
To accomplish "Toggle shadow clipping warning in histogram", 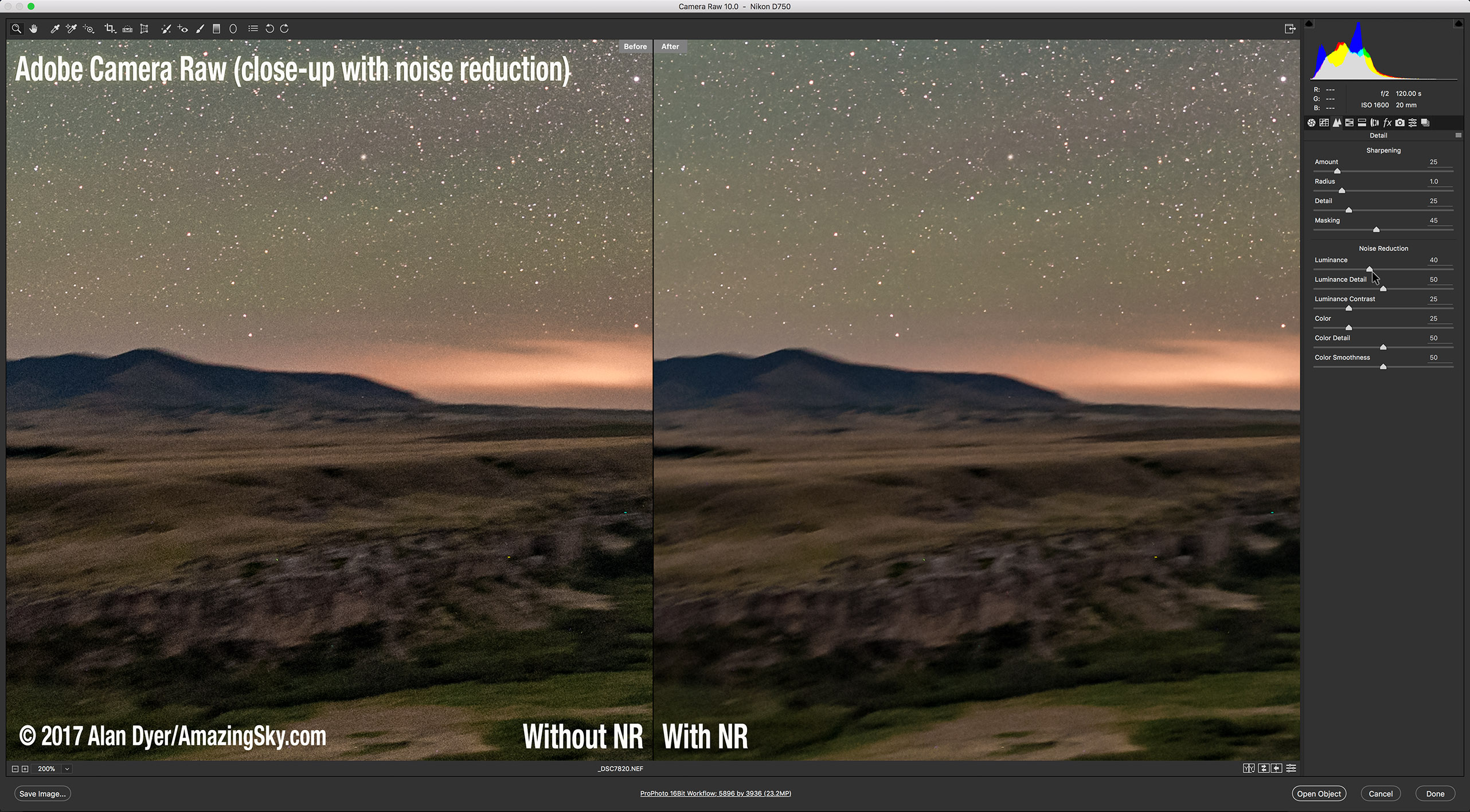I will pos(1309,23).
